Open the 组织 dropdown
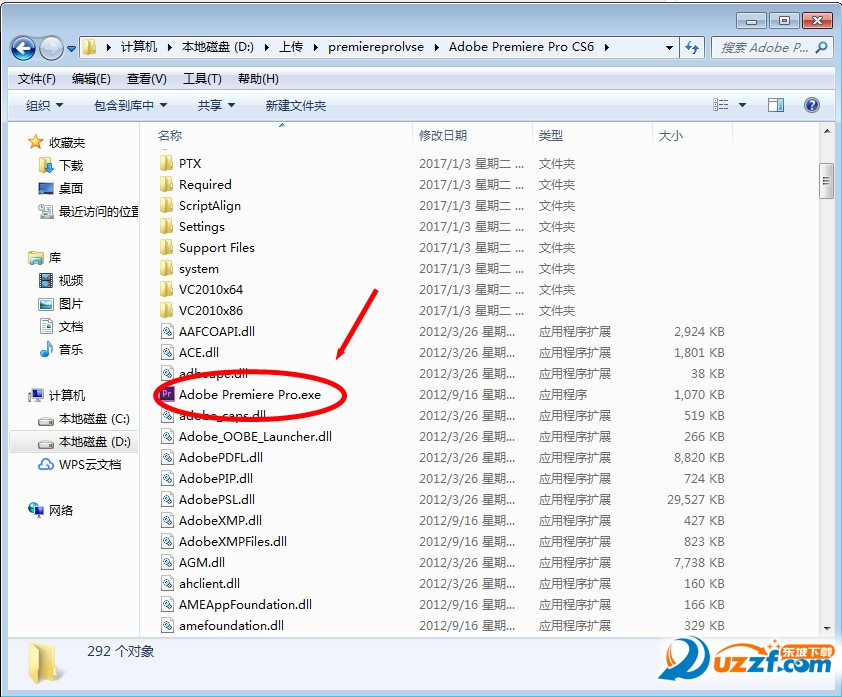842x697 pixels. (x=45, y=105)
